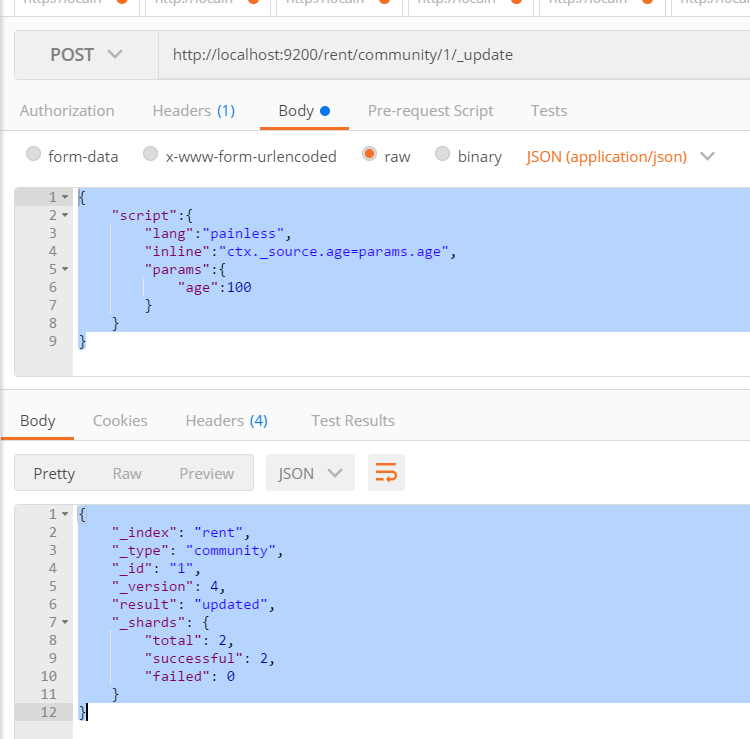750x739 pixels.
Task: Open JSON (application/json) content type dropdown
Action: (620, 156)
